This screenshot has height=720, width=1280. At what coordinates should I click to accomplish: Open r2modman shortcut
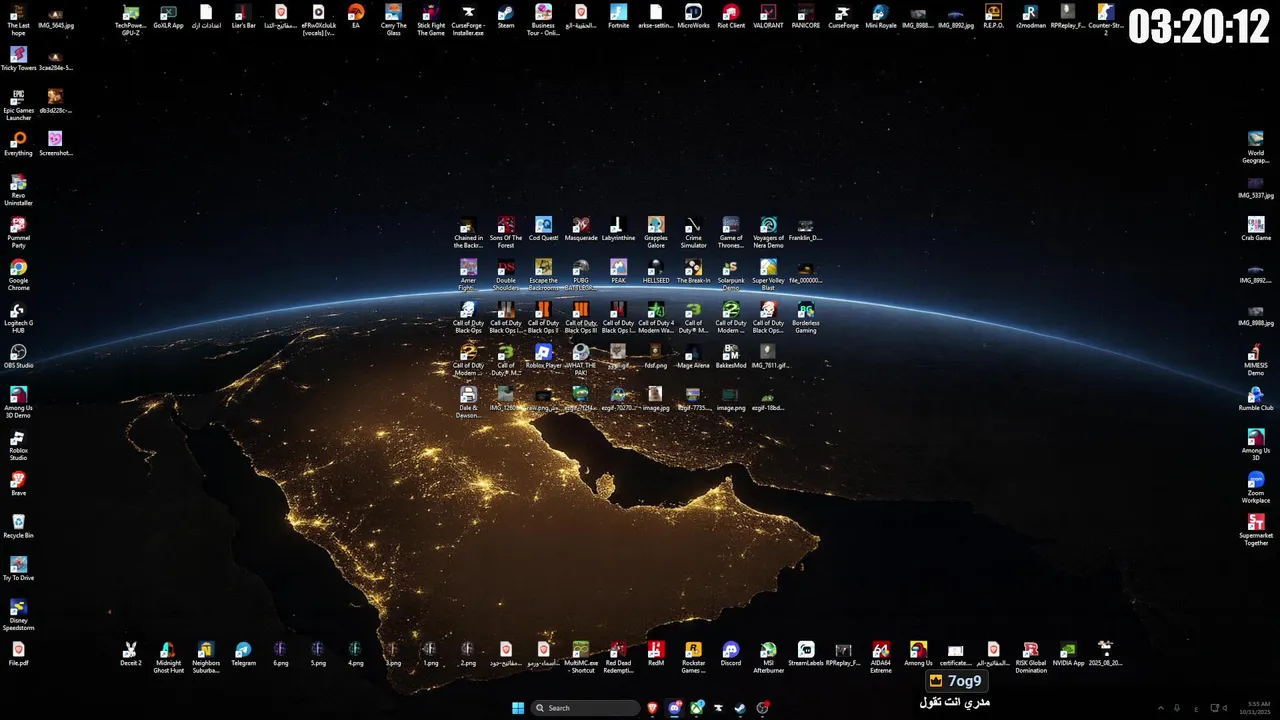[1030, 16]
